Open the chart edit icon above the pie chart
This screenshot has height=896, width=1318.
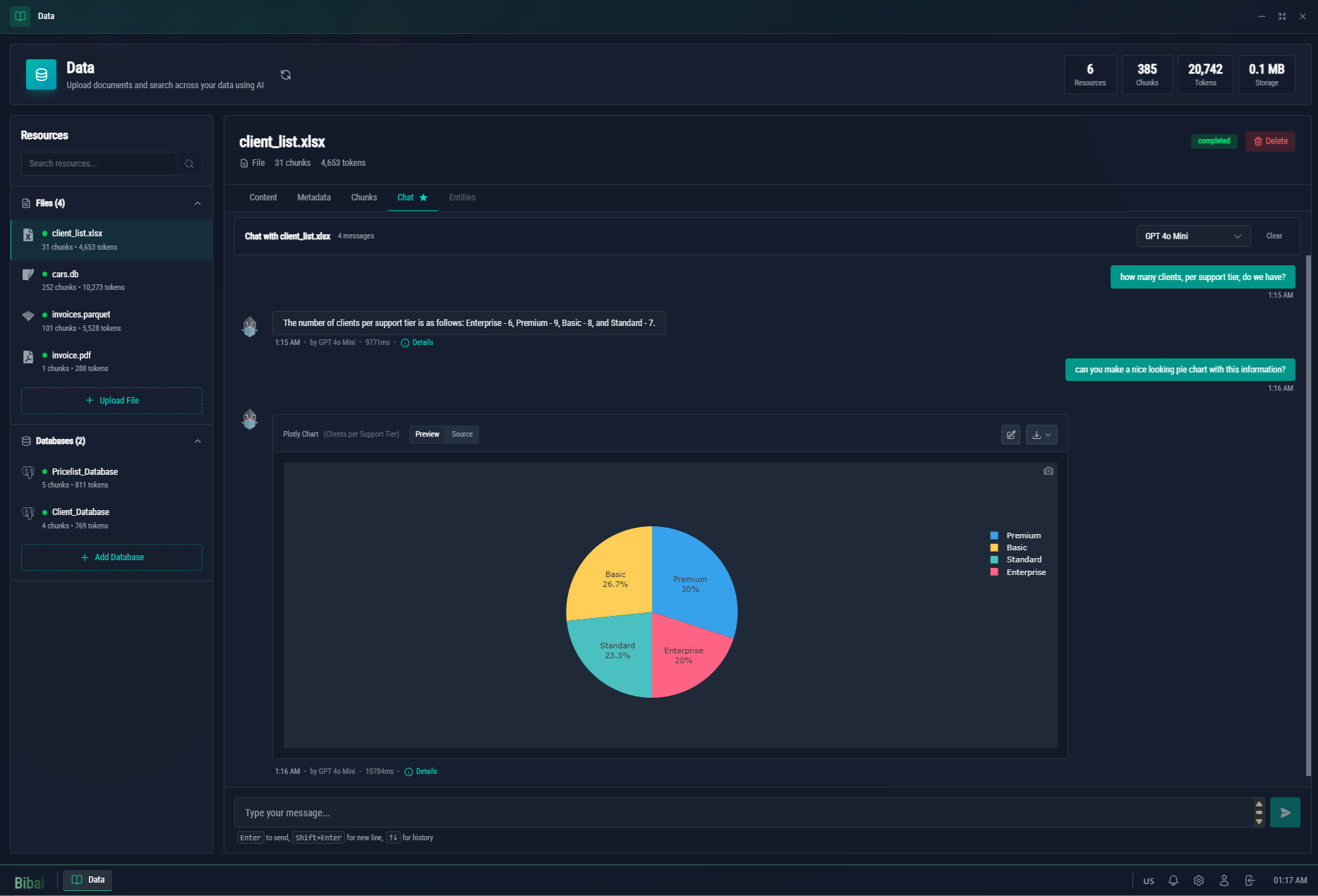tap(1010, 434)
